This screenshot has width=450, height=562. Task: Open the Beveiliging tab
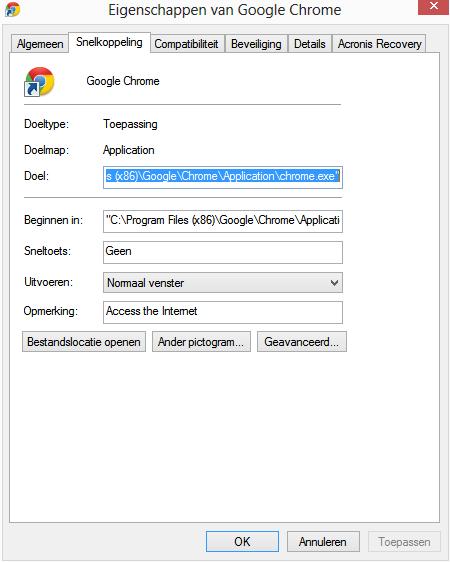point(256,44)
